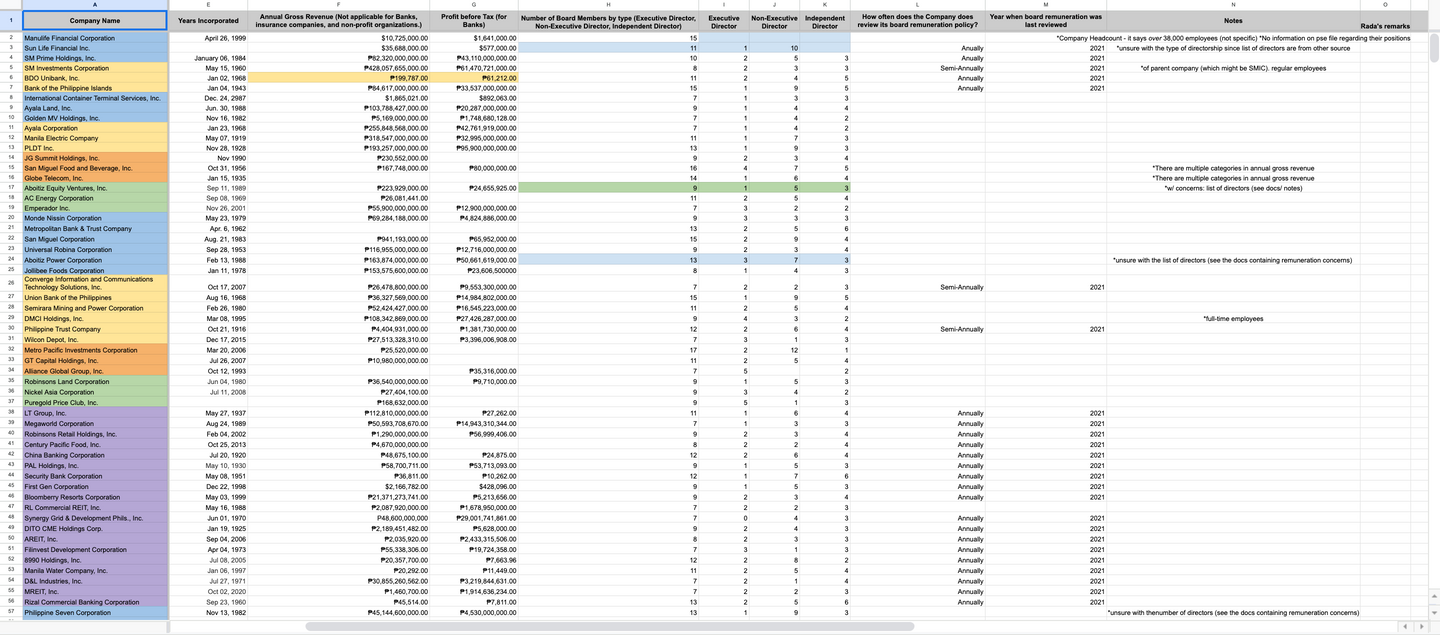Click Metro Pacific Investments Corporation cell
1440x635 pixels.
(x=94, y=350)
